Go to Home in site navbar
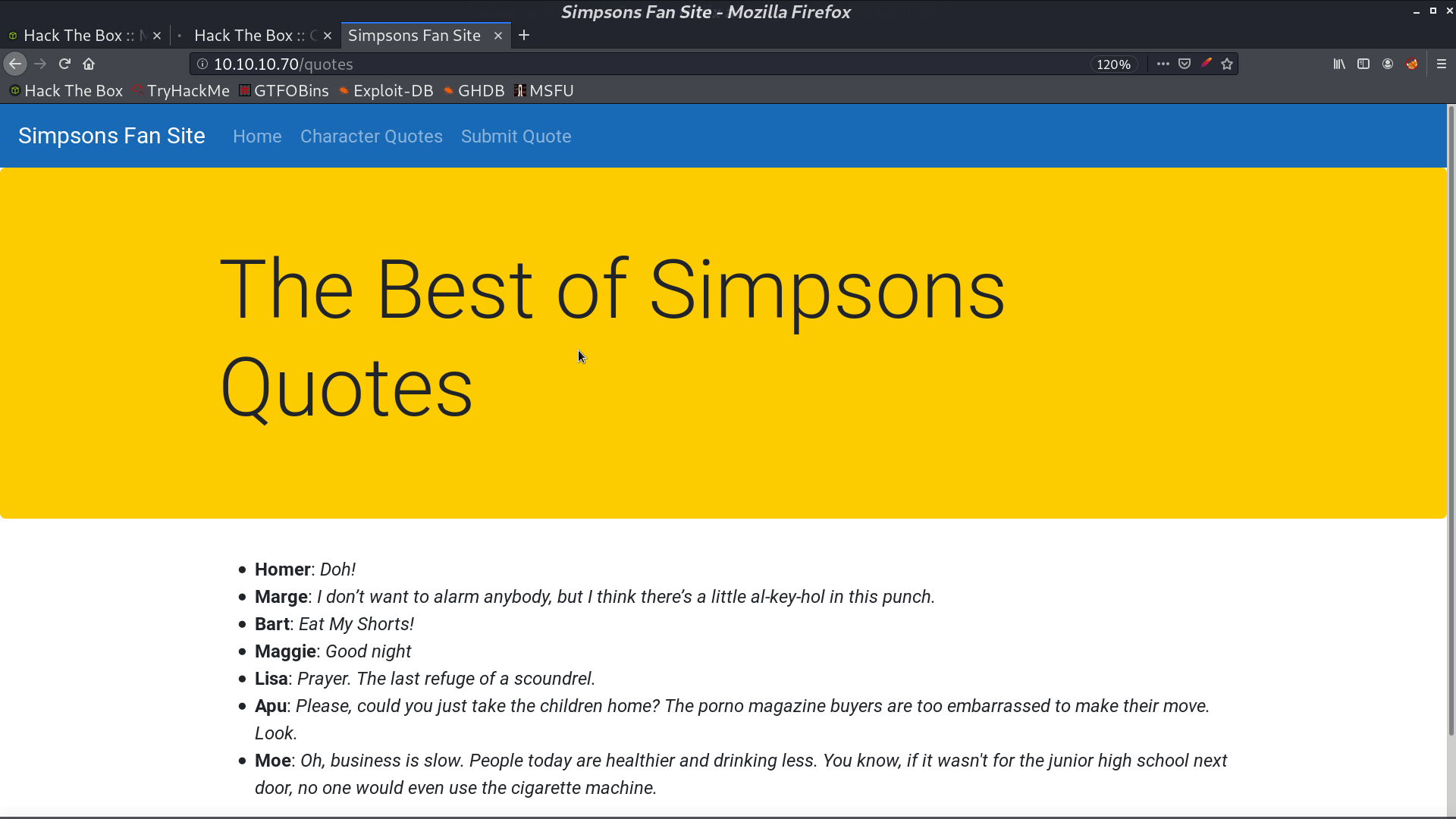 pyautogui.click(x=257, y=136)
